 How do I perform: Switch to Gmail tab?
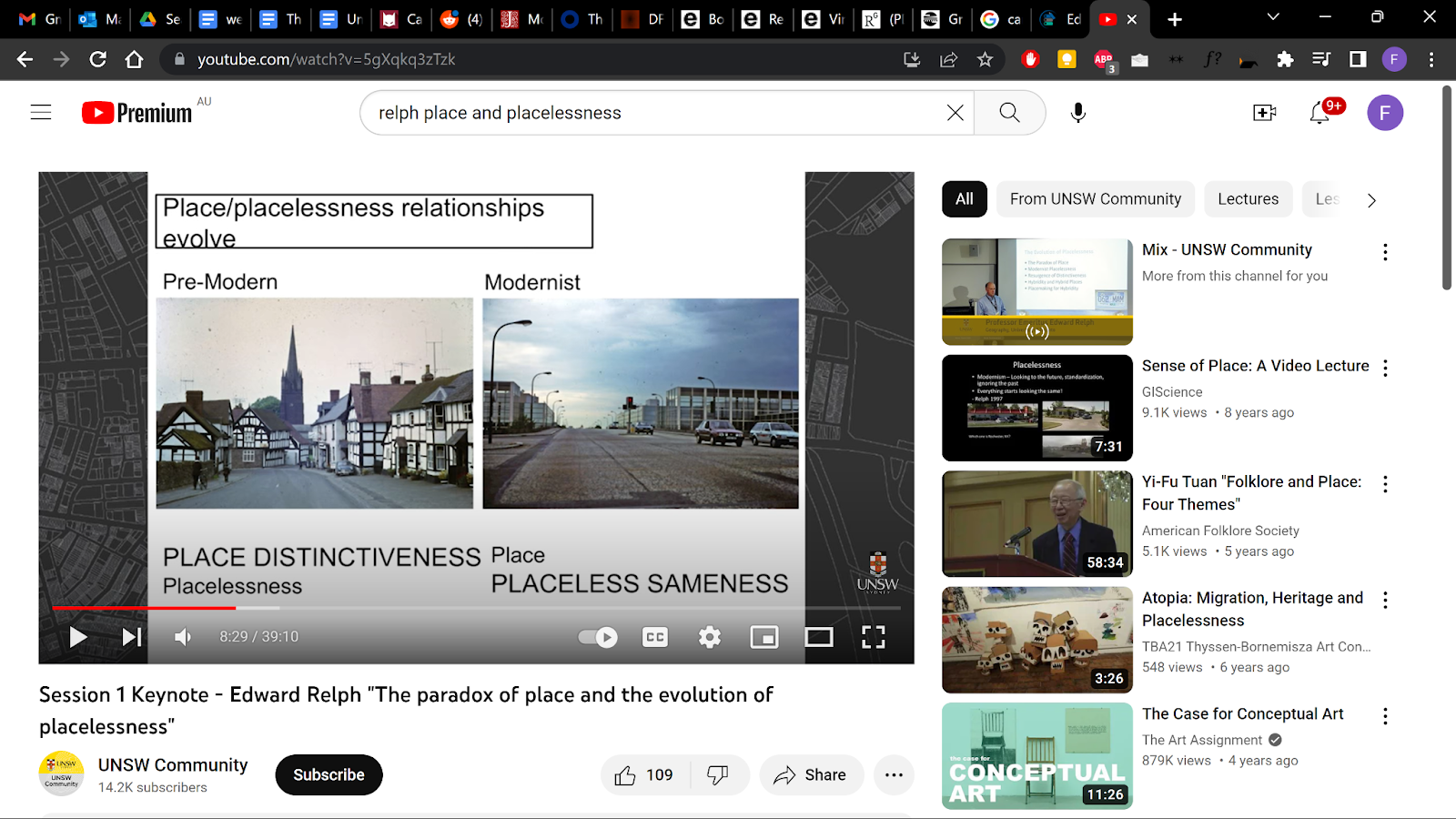tap(39, 19)
